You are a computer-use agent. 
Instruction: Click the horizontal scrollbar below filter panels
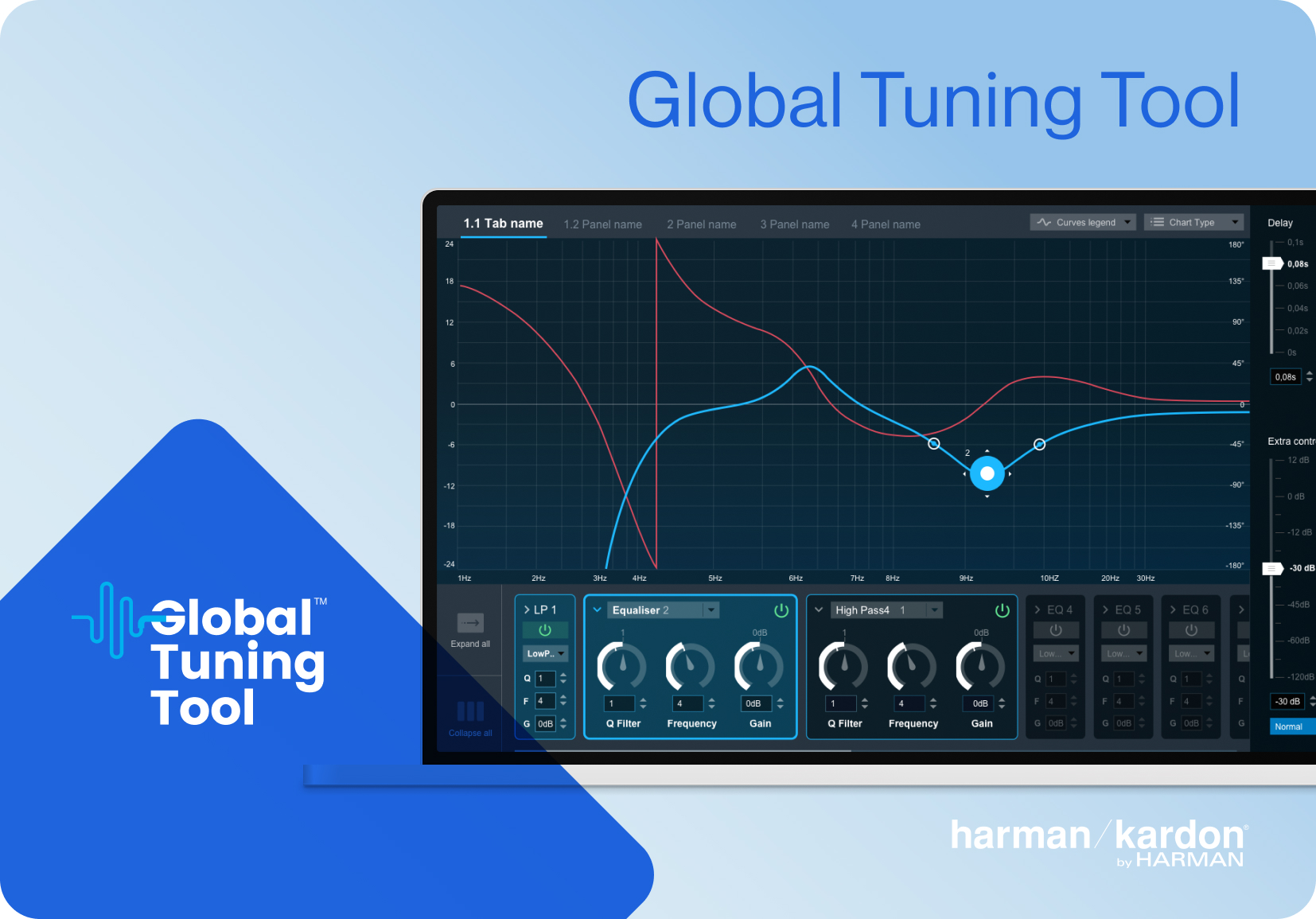[682, 750]
